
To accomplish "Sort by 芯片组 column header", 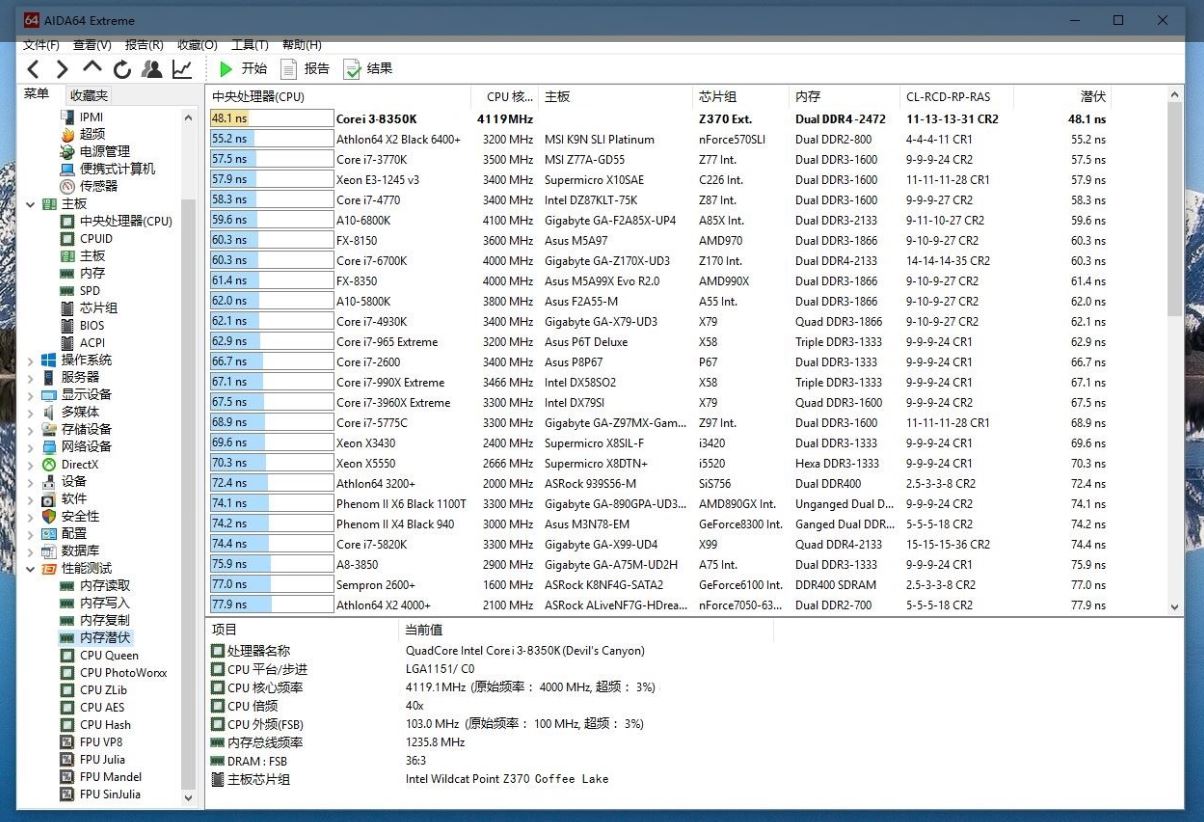I will coord(742,97).
